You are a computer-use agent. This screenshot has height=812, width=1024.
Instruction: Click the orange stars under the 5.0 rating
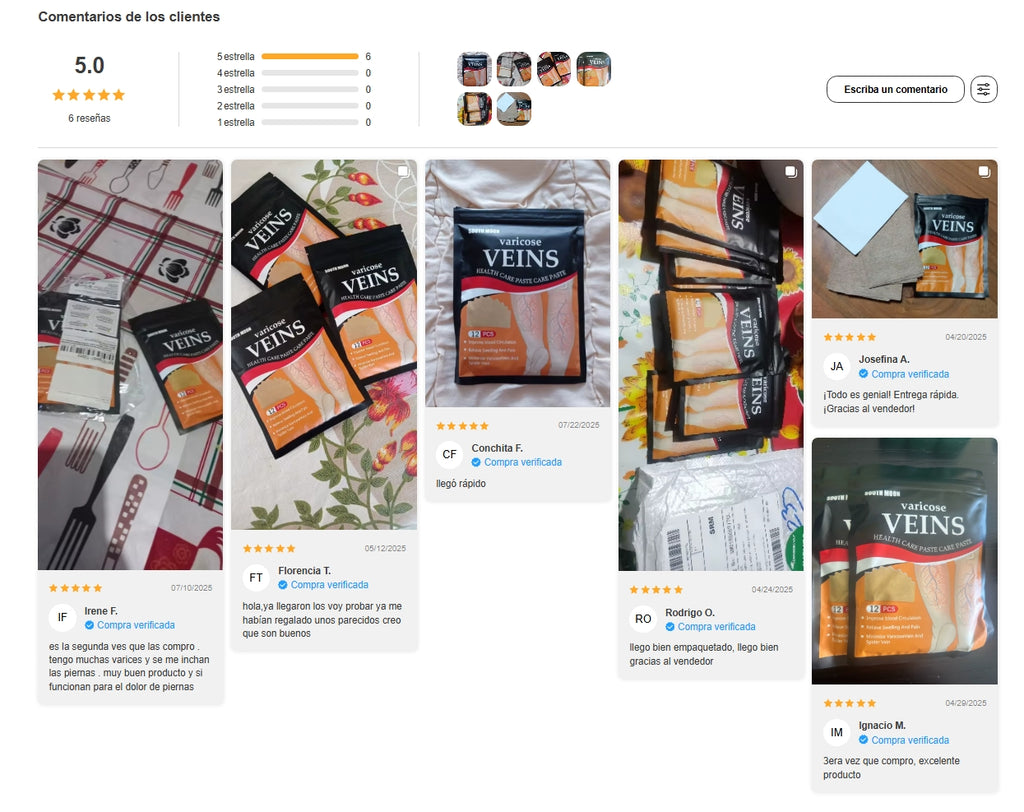pyautogui.click(x=89, y=95)
